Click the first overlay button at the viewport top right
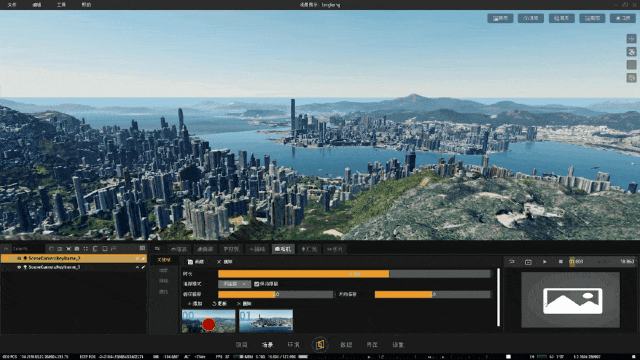The width and height of the screenshot is (640, 360). coord(500,18)
